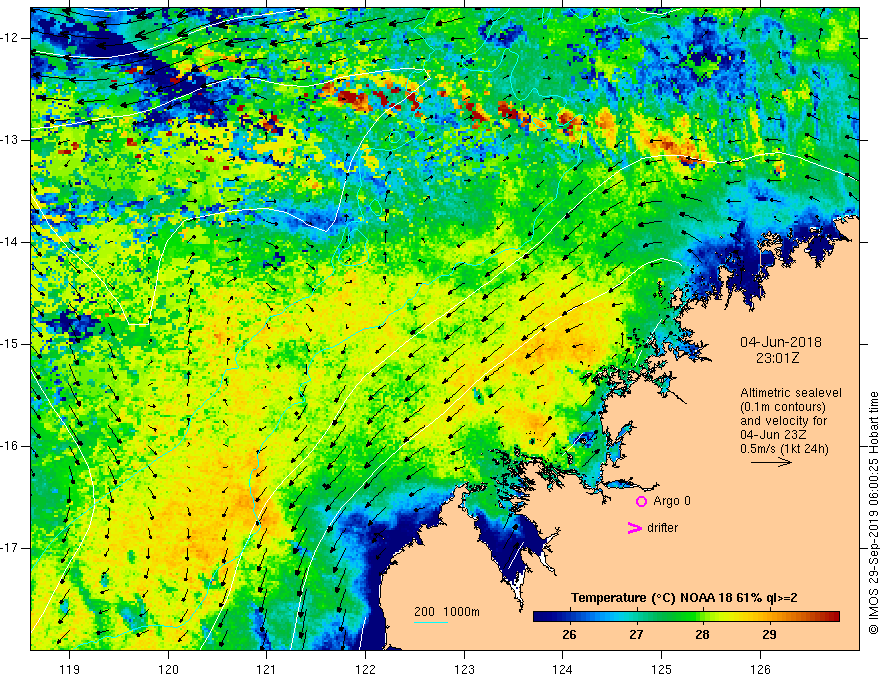Click the 04-Jun-2018 date label

coord(781,342)
